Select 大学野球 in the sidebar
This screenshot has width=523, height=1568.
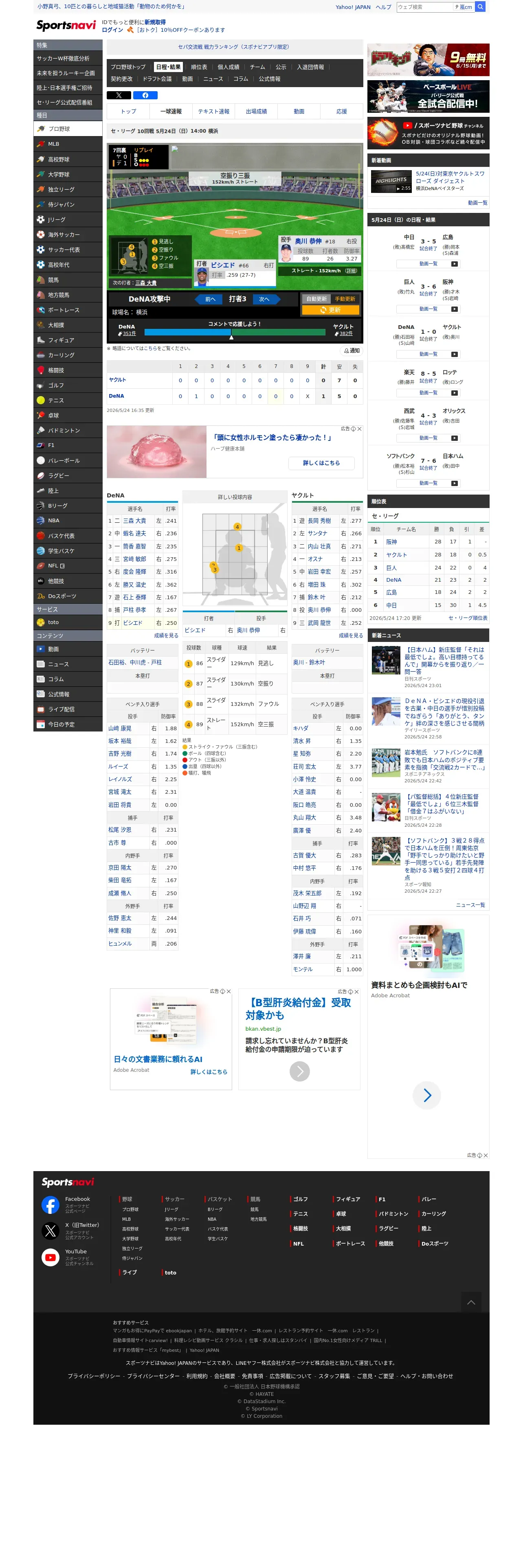coord(68,175)
